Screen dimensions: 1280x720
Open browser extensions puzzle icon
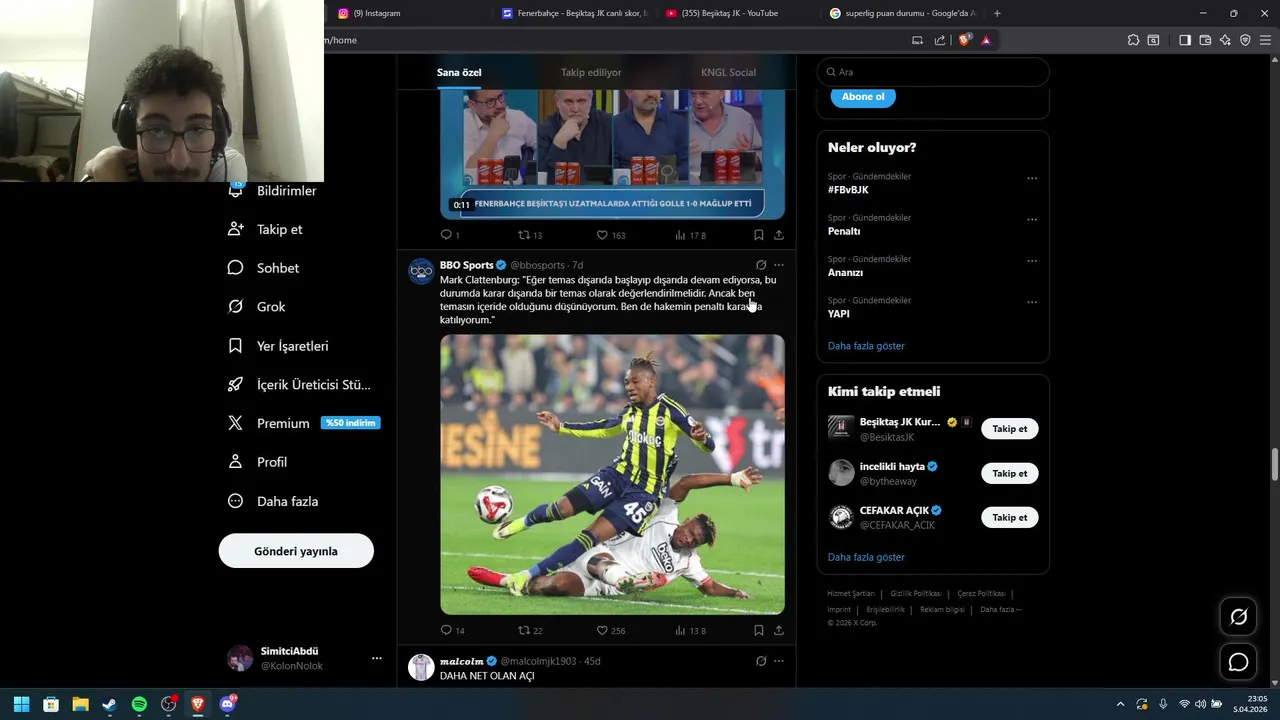point(1133,40)
